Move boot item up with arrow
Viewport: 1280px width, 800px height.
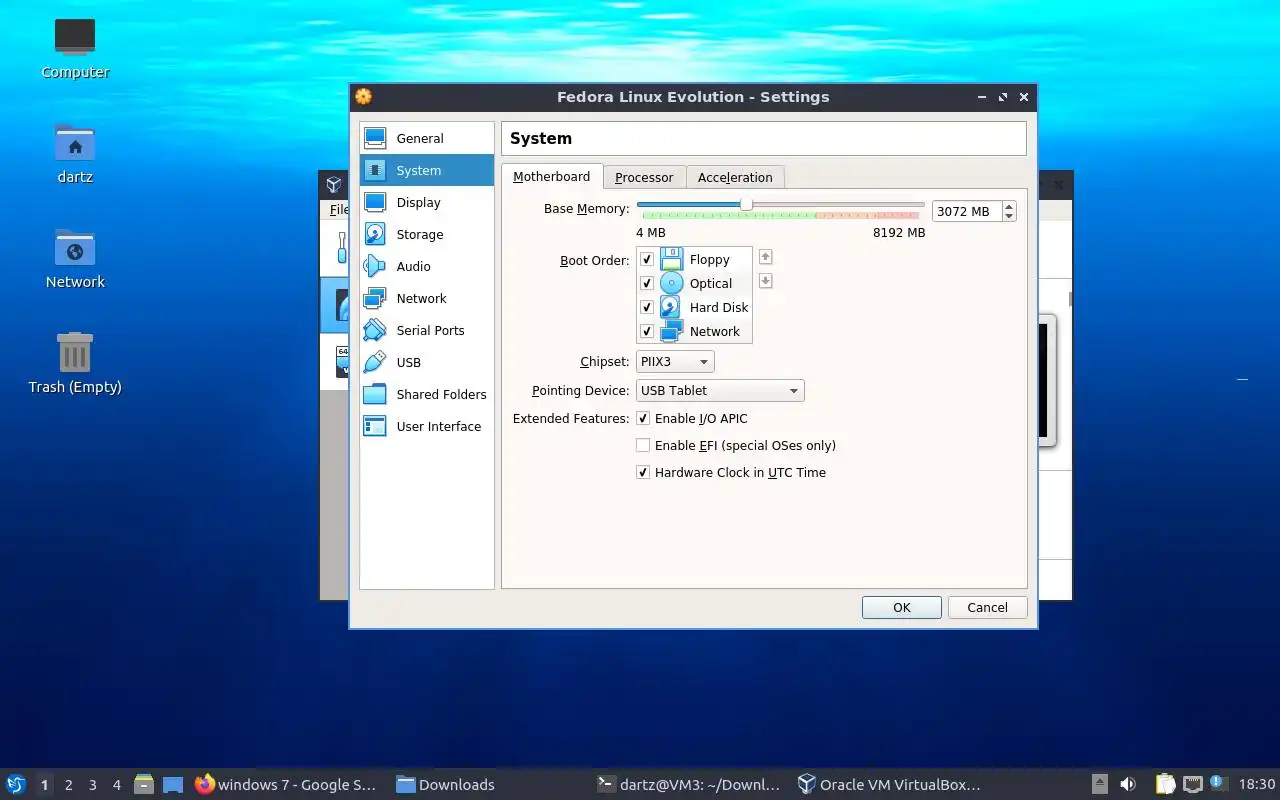[x=765, y=257]
